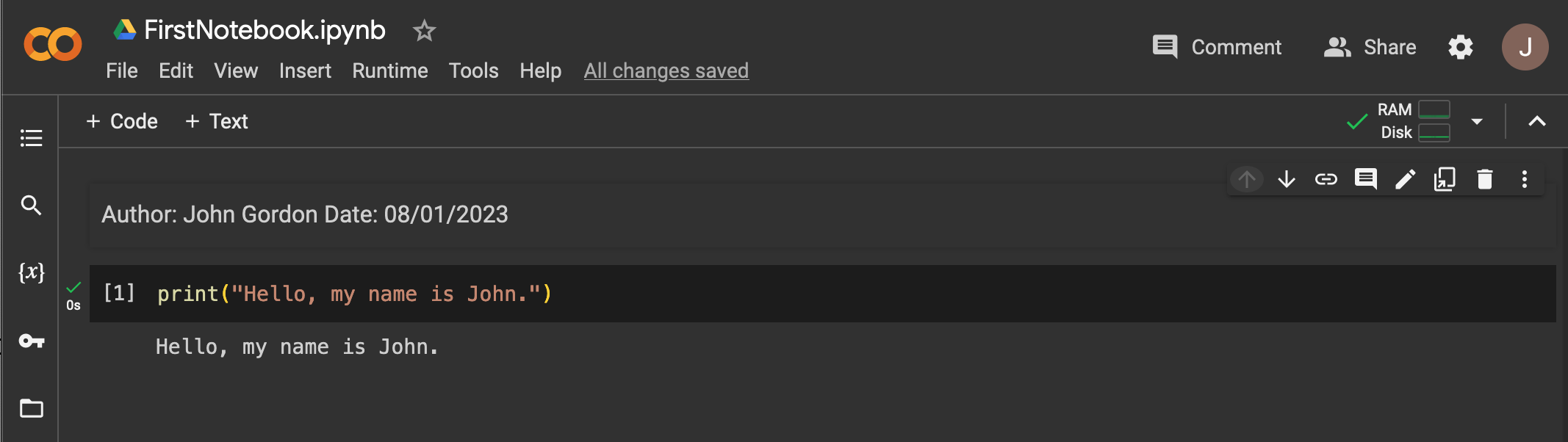Open more cell actions menu
Viewport: 1568px width, 442px height.
(1525, 179)
